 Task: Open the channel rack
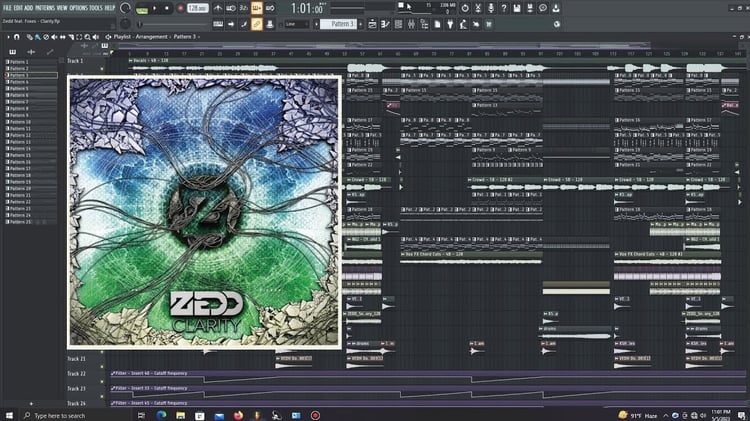(x=398, y=24)
